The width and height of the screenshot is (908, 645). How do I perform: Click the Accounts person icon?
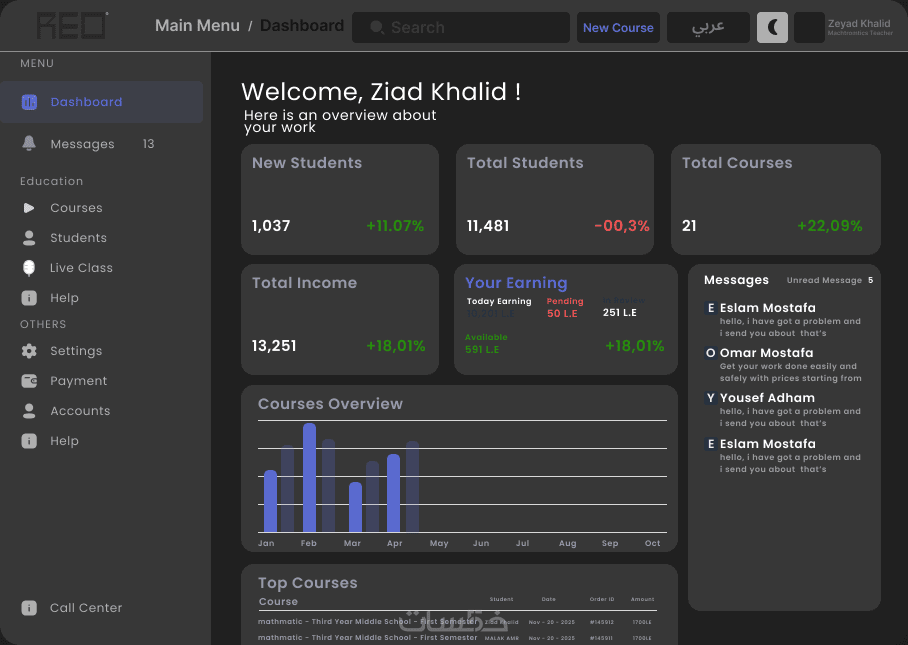pyautogui.click(x=29, y=411)
